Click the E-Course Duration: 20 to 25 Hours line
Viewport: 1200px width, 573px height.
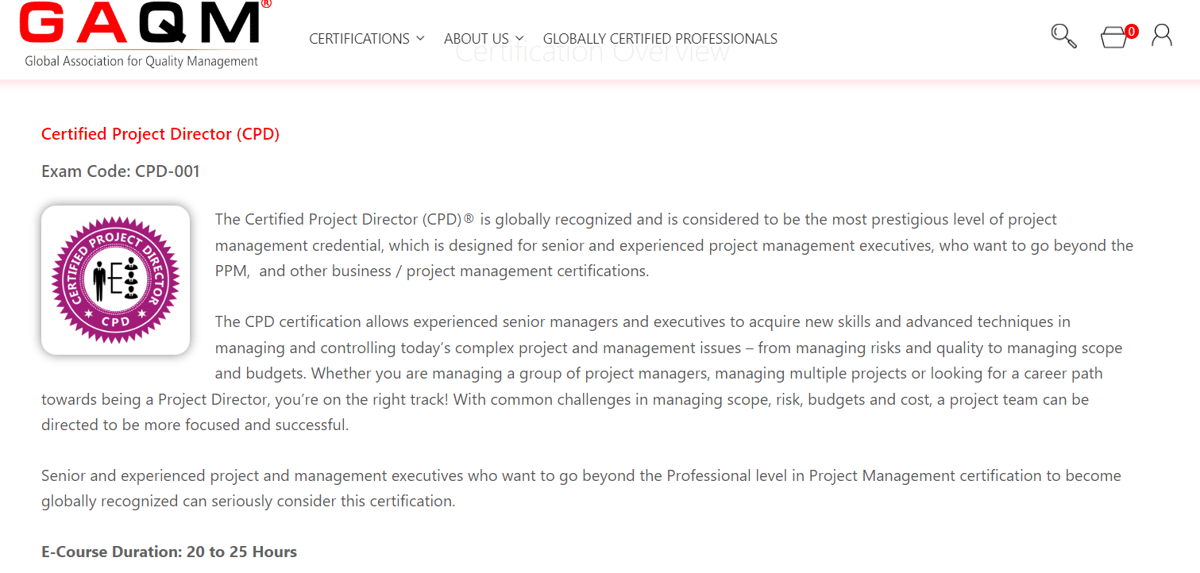pyautogui.click(x=169, y=551)
